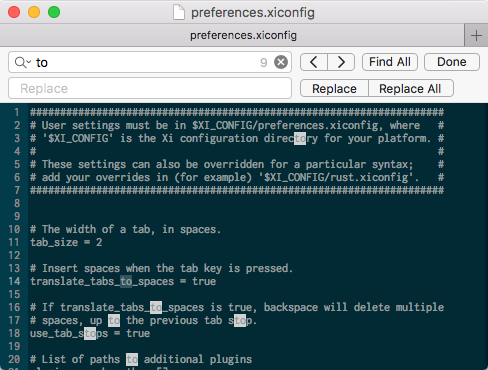Focus the Replace text field

(150, 88)
